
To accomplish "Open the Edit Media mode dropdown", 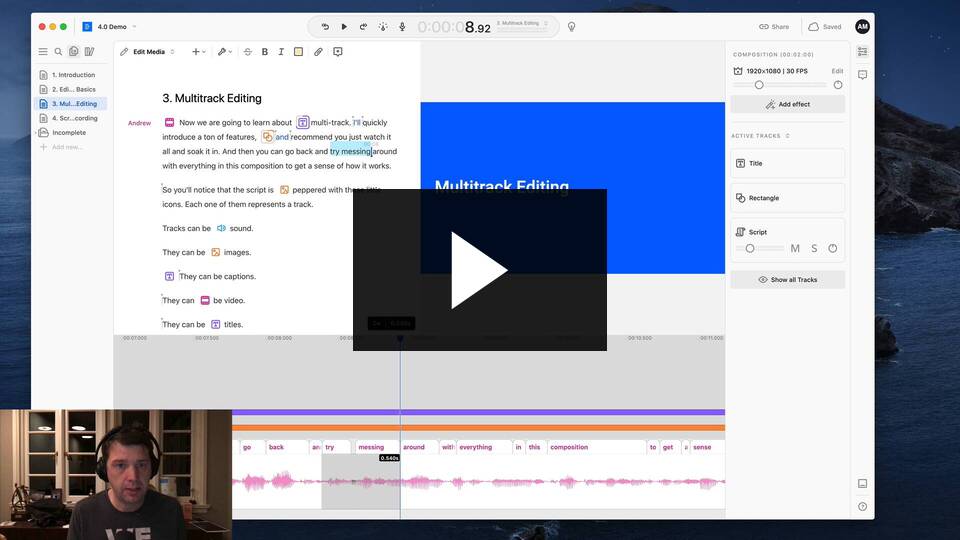I will pyautogui.click(x=147, y=52).
